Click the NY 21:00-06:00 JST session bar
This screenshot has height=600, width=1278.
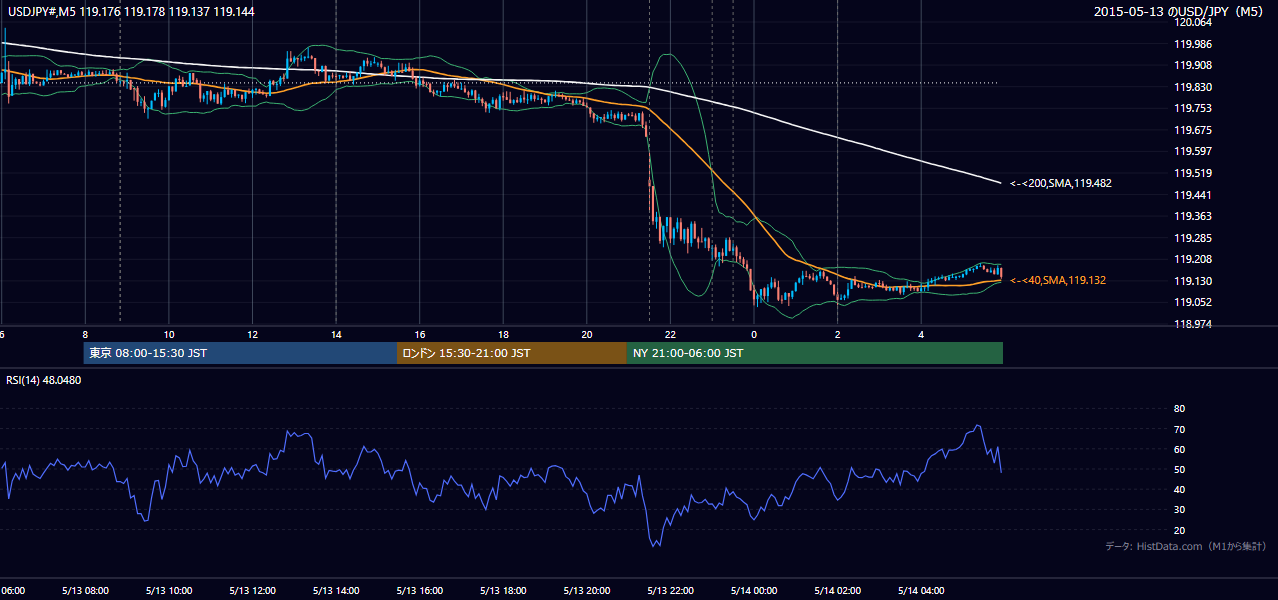pos(815,353)
